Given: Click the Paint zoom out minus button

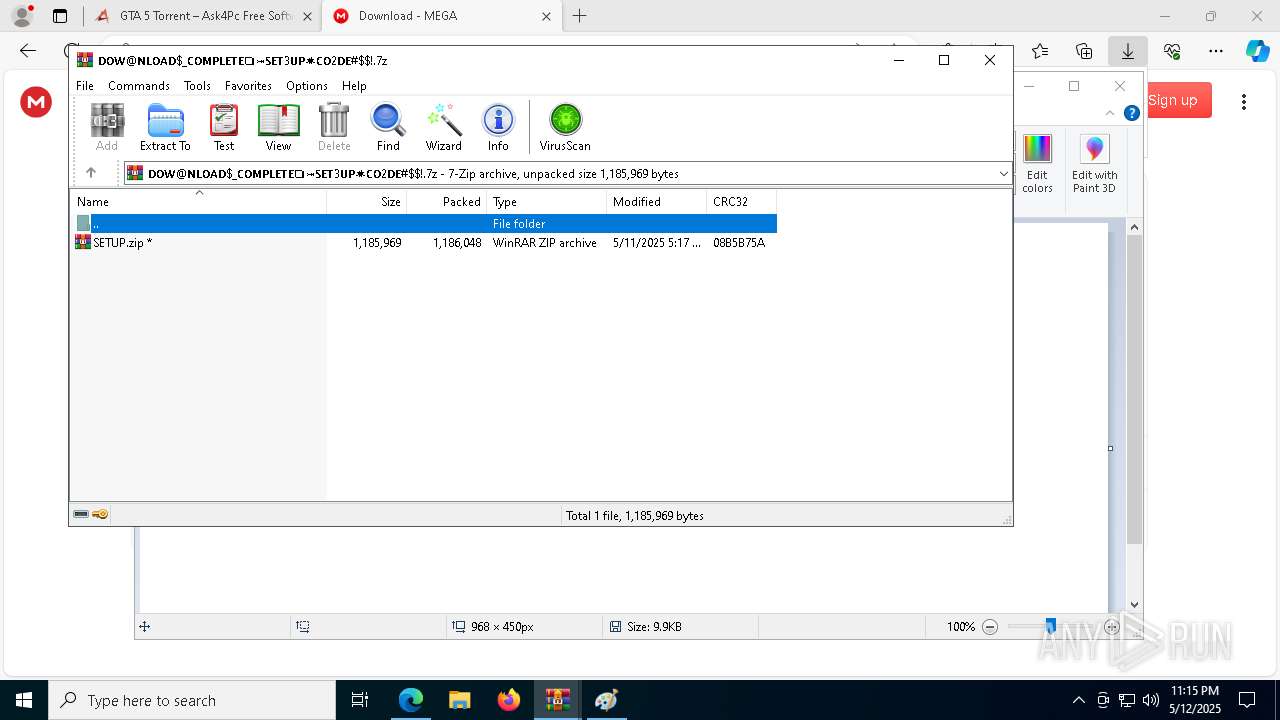Looking at the screenshot, I should click(x=990, y=627).
